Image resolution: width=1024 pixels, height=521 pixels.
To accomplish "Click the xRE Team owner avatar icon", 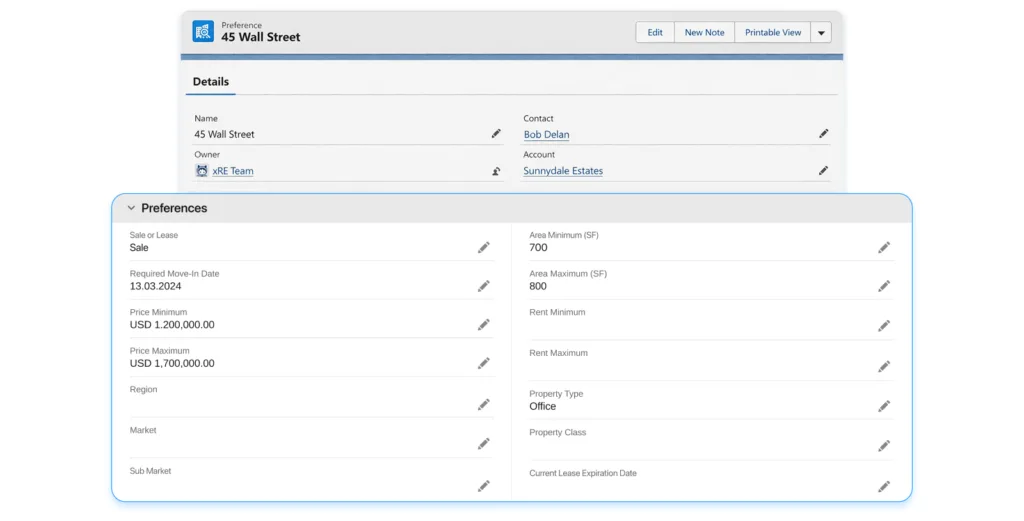I will pyautogui.click(x=202, y=171).
